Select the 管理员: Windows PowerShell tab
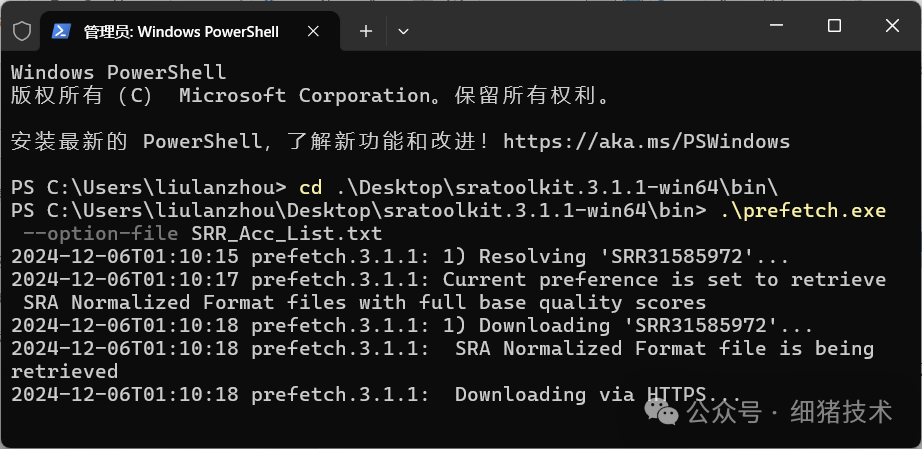 180,31
